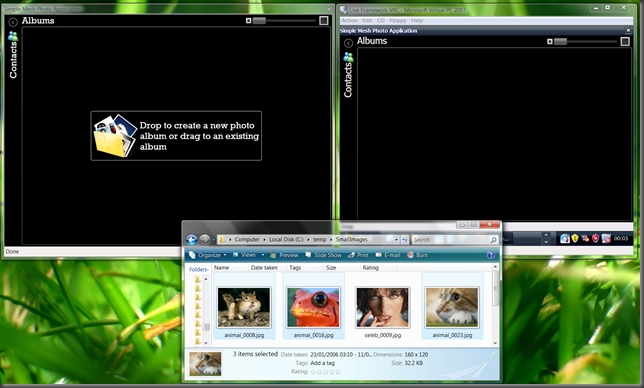The image size is (644, 388).
Task: Click small zoom-out square in left Albums header
Action: [x=248, y=21]
